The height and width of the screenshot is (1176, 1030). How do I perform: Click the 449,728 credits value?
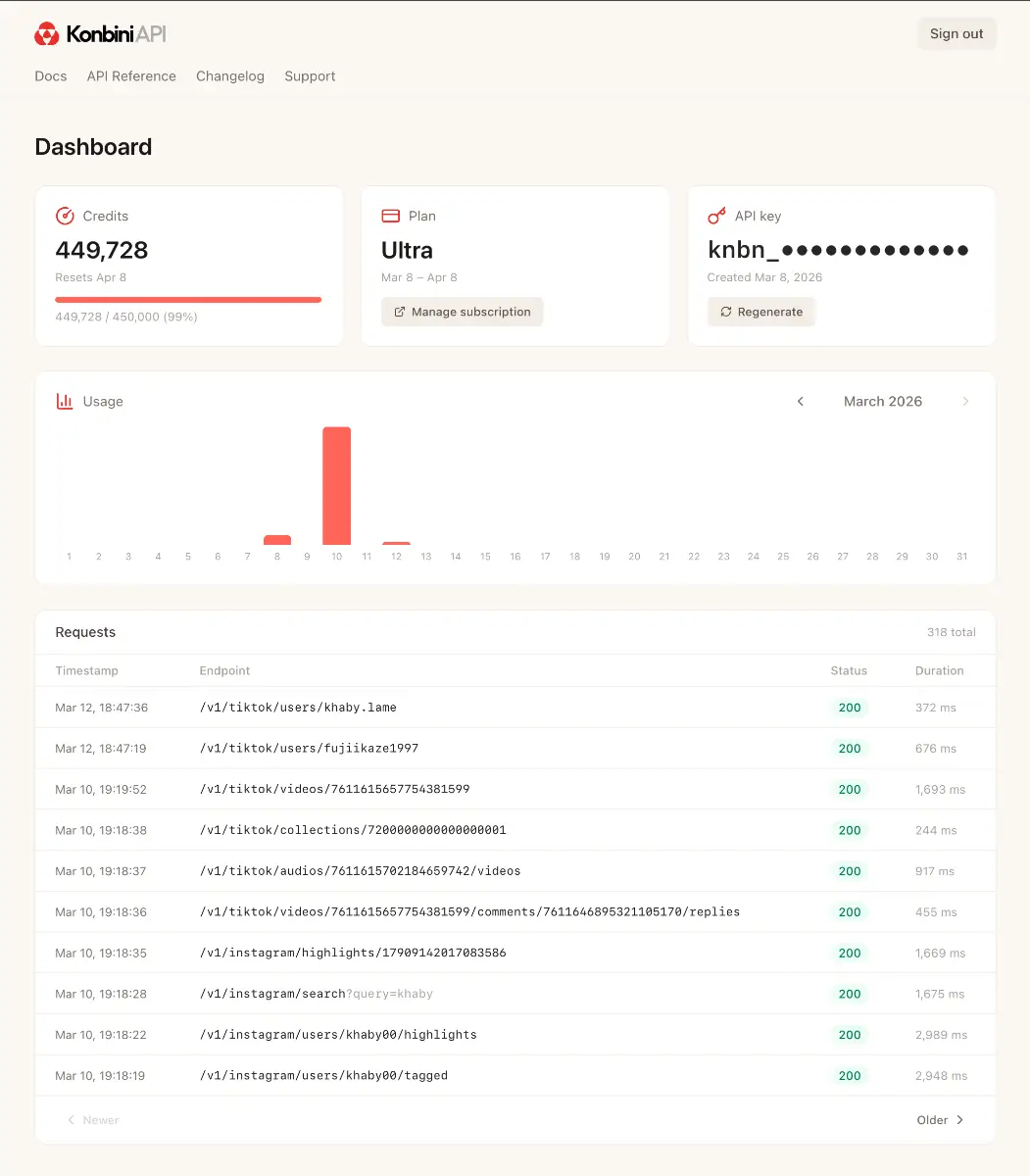click(102, 250)
